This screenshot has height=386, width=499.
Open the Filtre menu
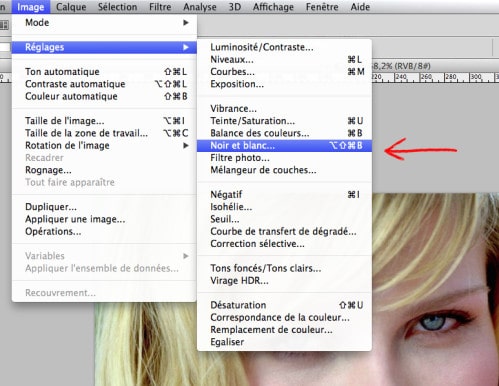(x=160, y=7)
